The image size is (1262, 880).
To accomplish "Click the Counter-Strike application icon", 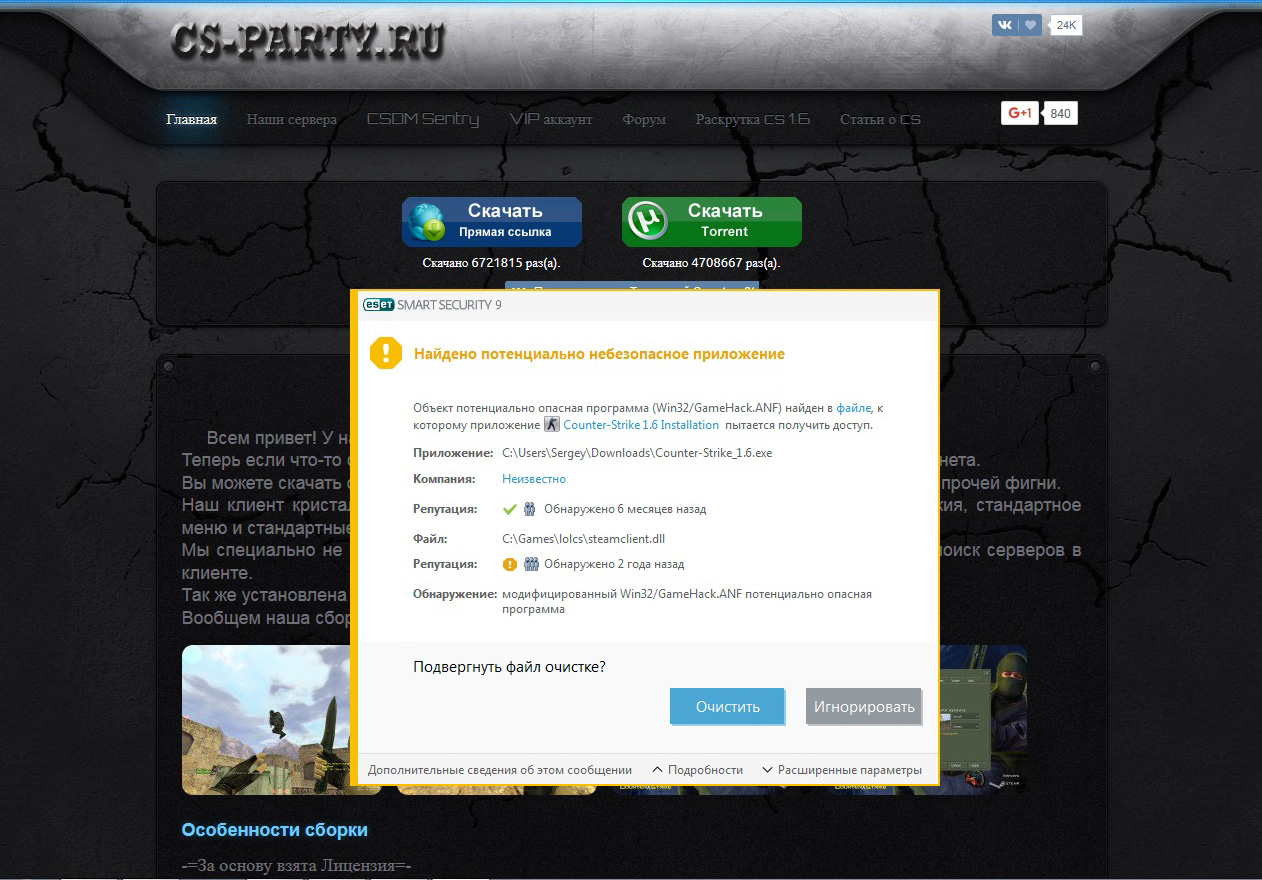I will click(x=551, y=425).
